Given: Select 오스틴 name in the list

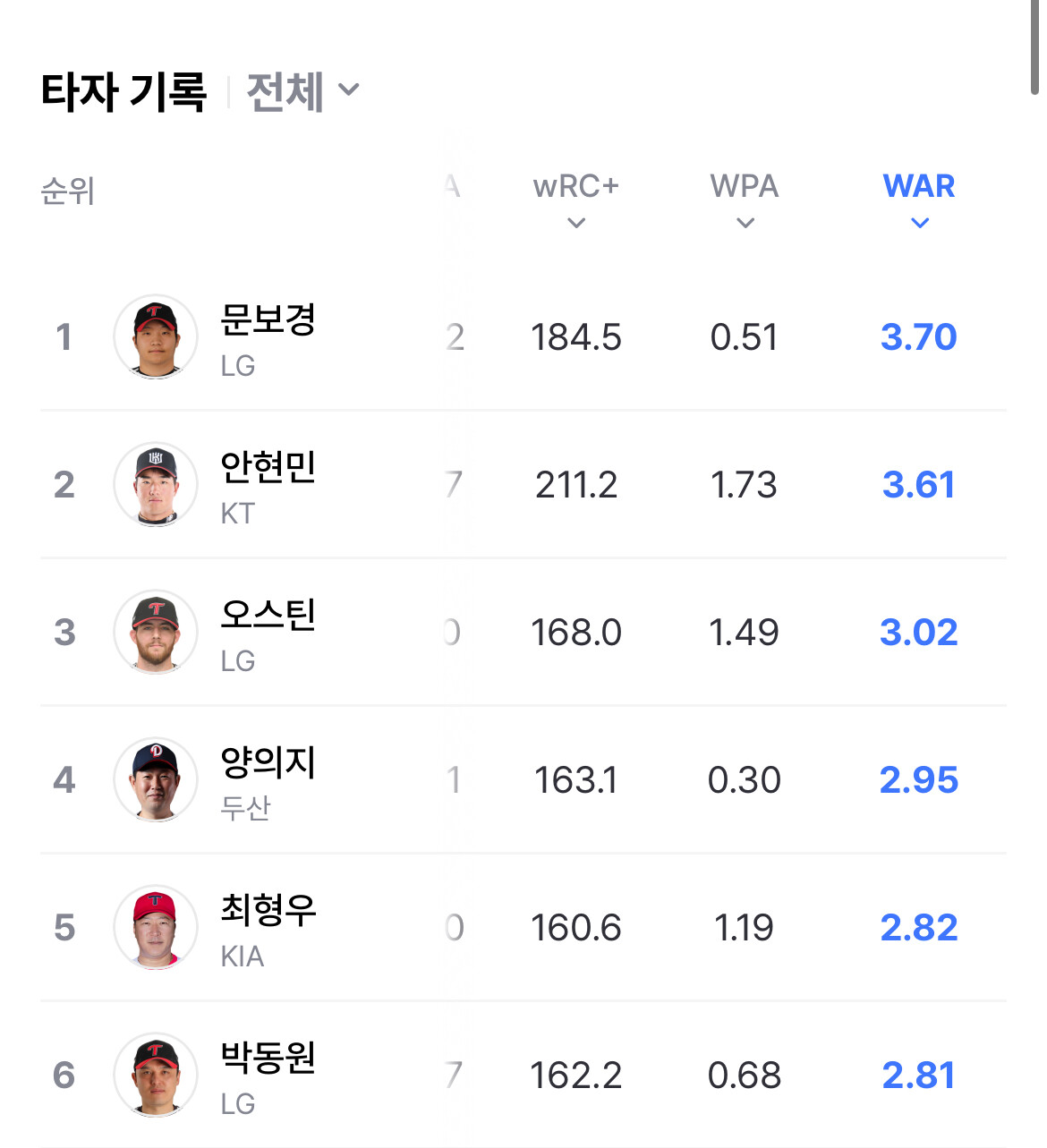Looking at the screenshot, I should 268,615.
